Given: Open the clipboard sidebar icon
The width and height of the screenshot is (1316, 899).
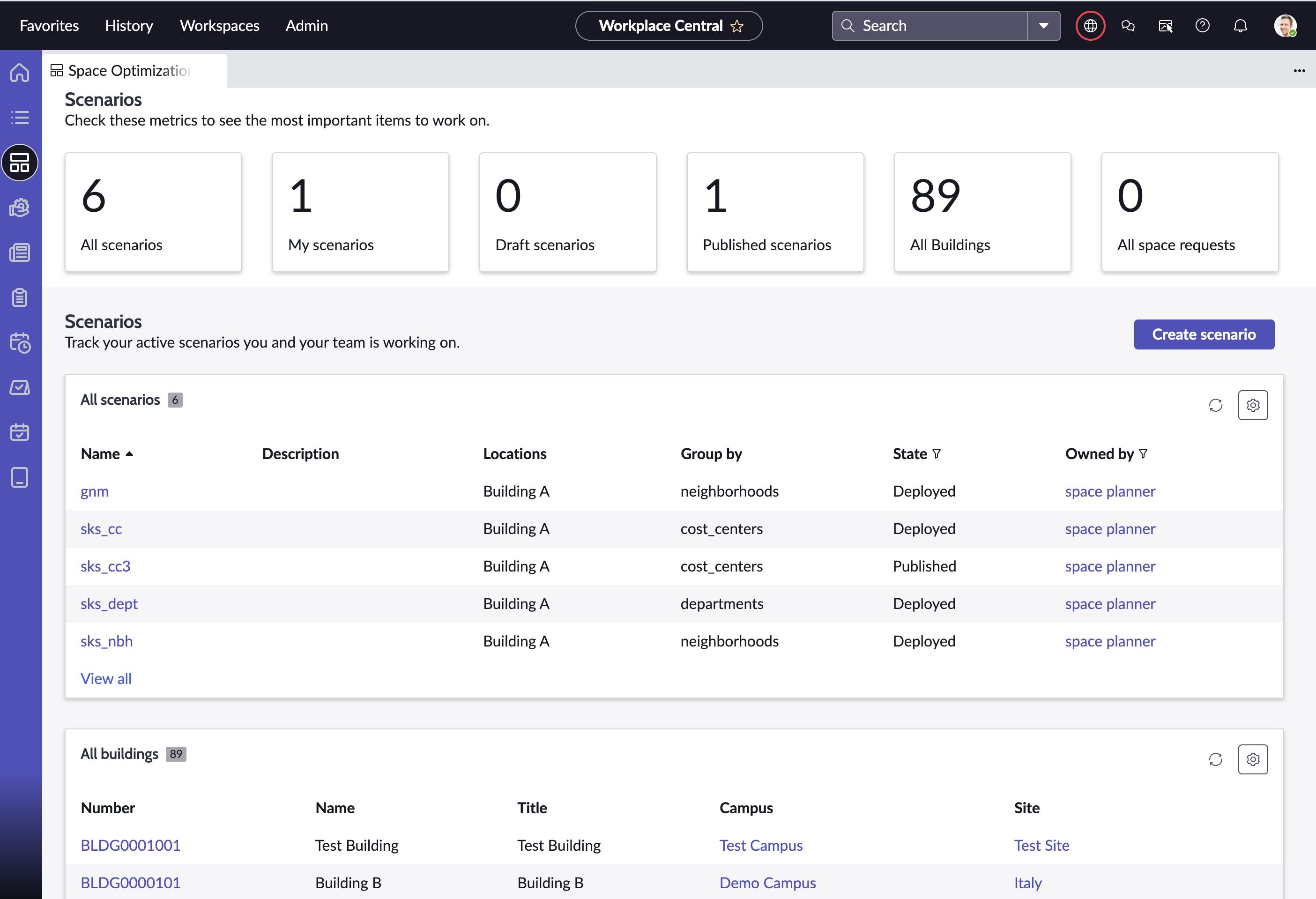Looking at the screenshot, I should point(20,297).
